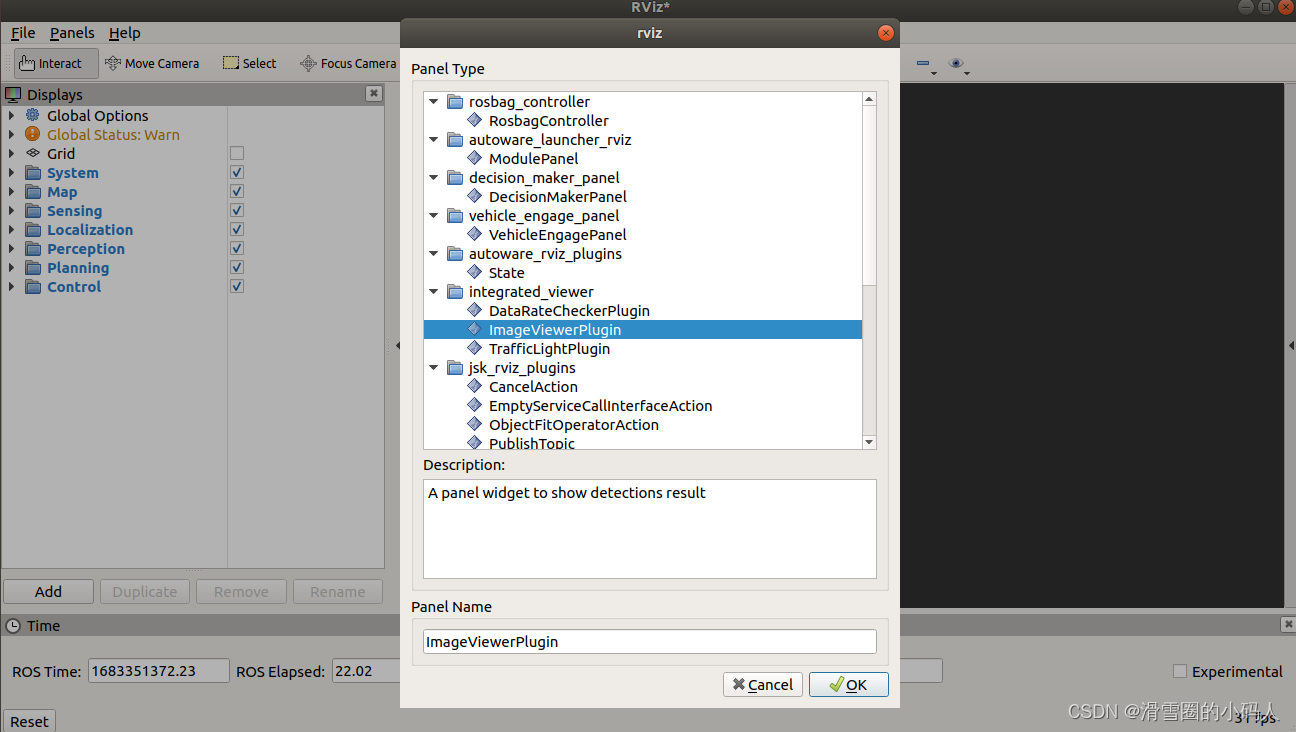Screen dimensions: 1296x732
Task: Click the Sensing folder icon
Action: [33, 210]
